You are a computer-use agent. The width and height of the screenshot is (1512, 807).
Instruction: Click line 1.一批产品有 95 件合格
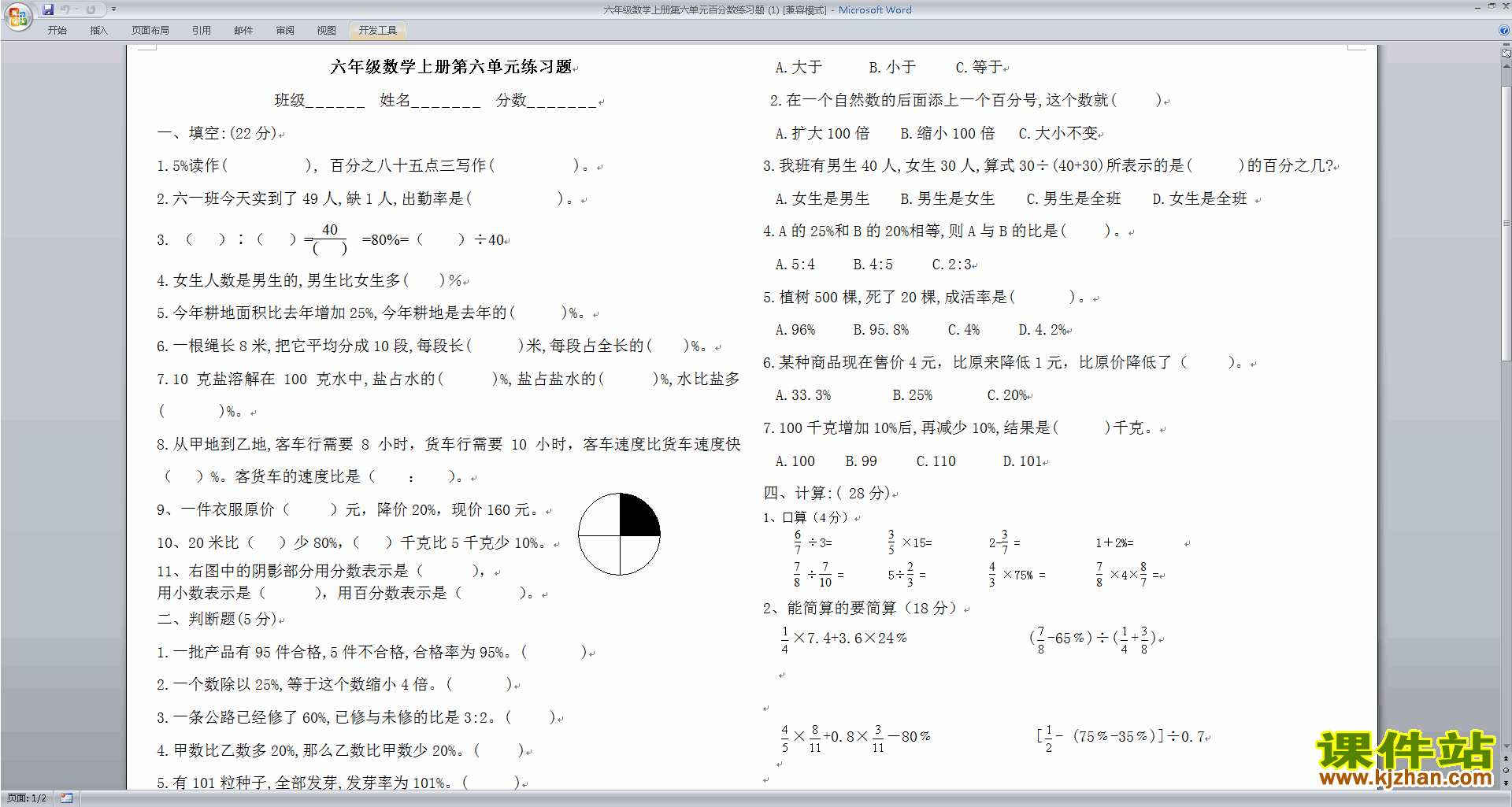click(x=371, y=652)
